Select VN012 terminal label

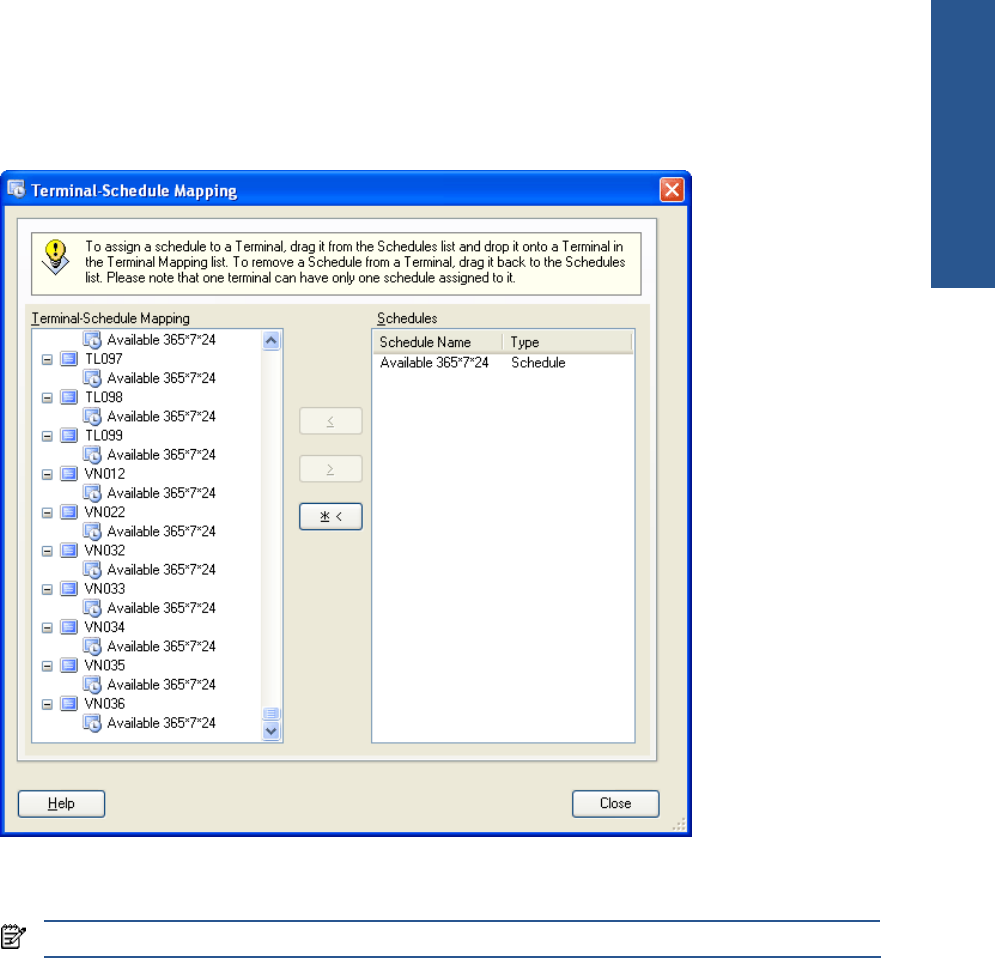[105, 474]
